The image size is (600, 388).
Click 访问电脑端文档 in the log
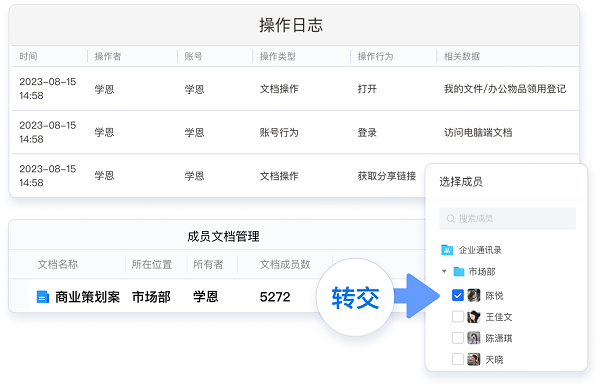pyautogui.click(x=478, y=132)
